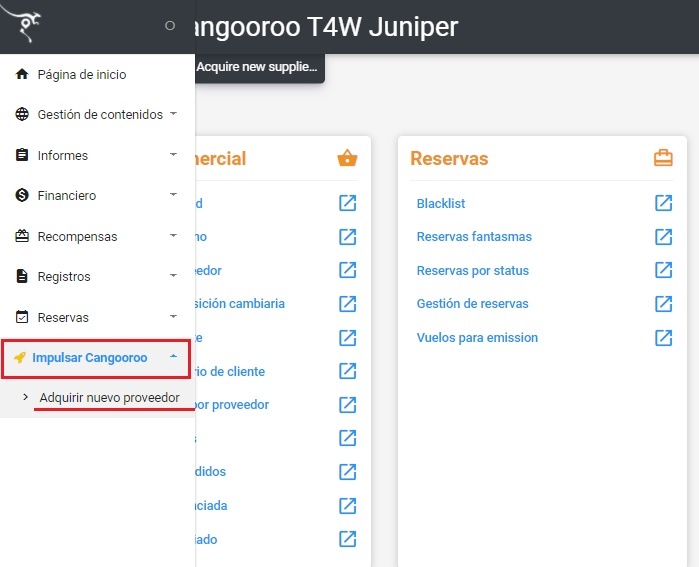Screen dimensions: 699x567
Task: Expand the Registros dropdown arrow
Action: 173,275
